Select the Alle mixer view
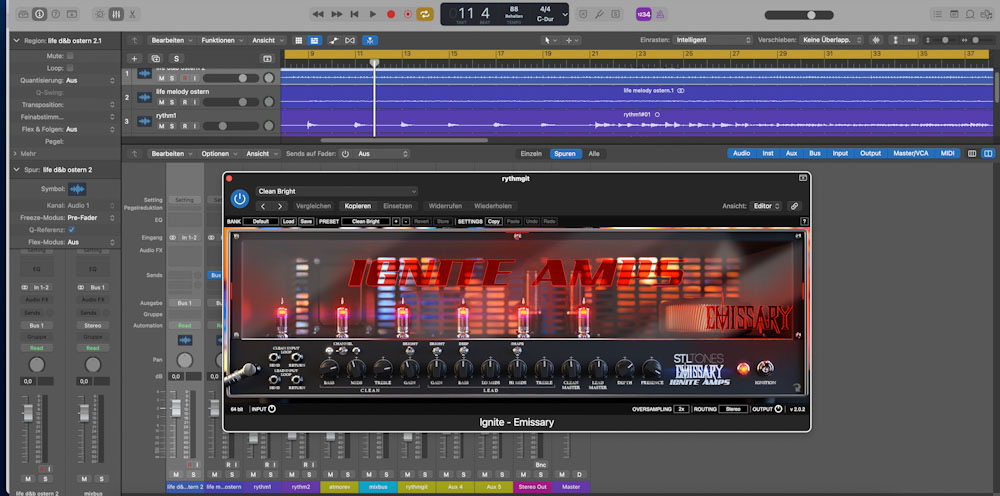This screenshot has height=496, width=1000. [x=594, y=154]
